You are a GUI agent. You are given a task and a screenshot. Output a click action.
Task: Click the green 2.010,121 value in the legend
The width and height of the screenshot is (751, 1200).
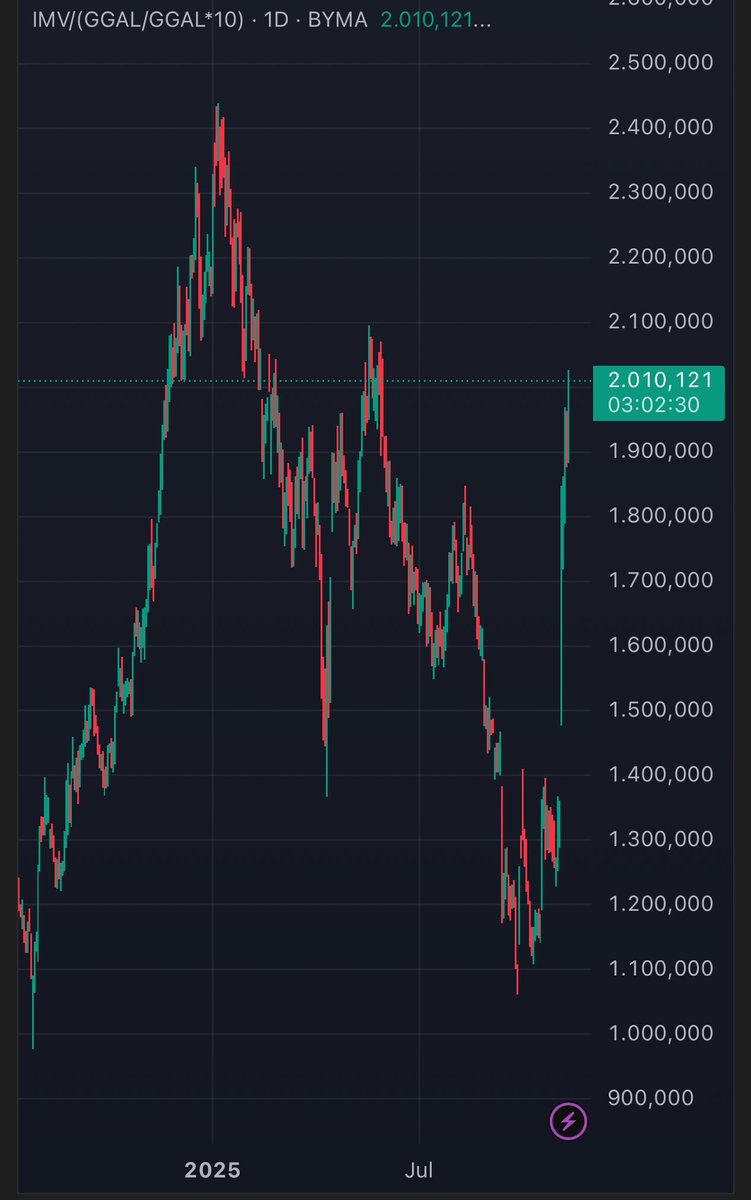coord(436,19)
